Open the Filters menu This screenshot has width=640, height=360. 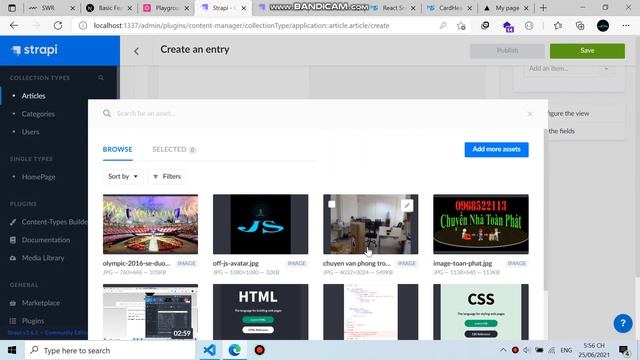167,176
